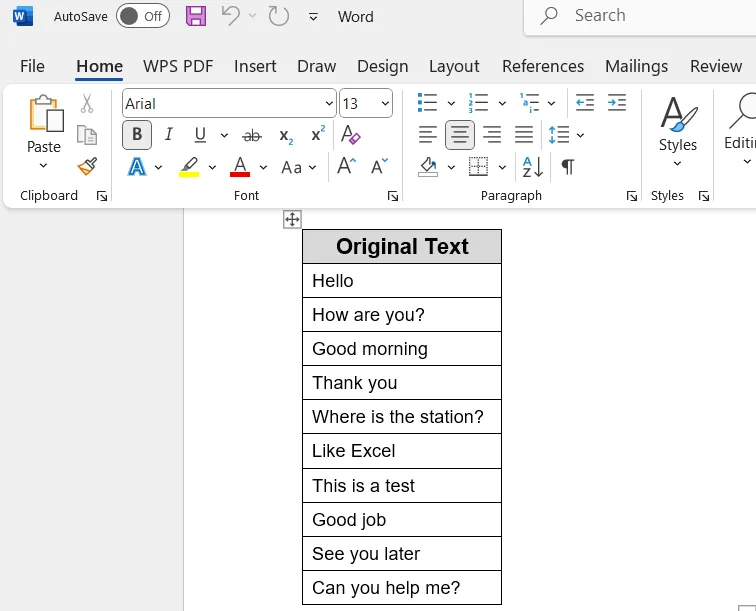The width and height of the screenshot is (756, 611).
Task: Click the Word app logo icon
Action: (x=23, y=16)
